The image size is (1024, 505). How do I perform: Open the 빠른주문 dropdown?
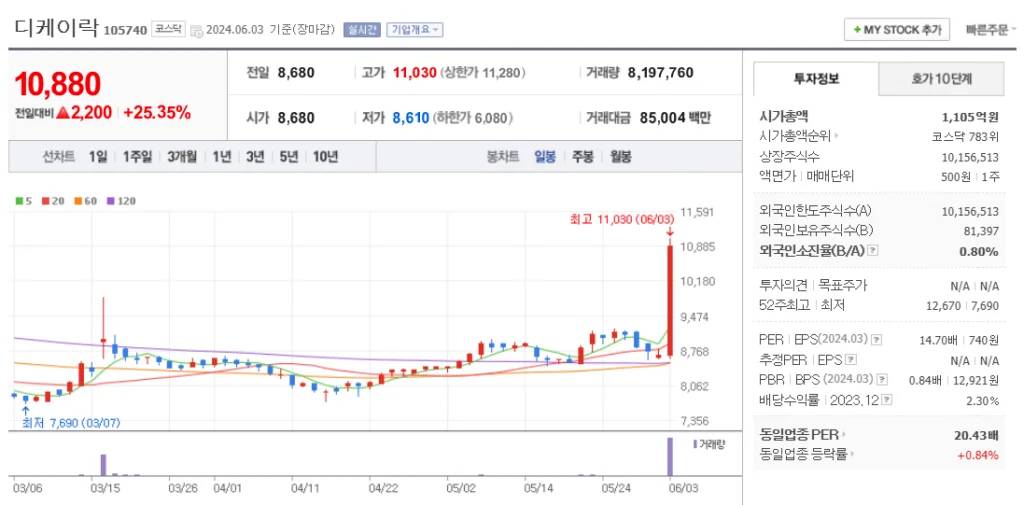(x=991, y=30)
